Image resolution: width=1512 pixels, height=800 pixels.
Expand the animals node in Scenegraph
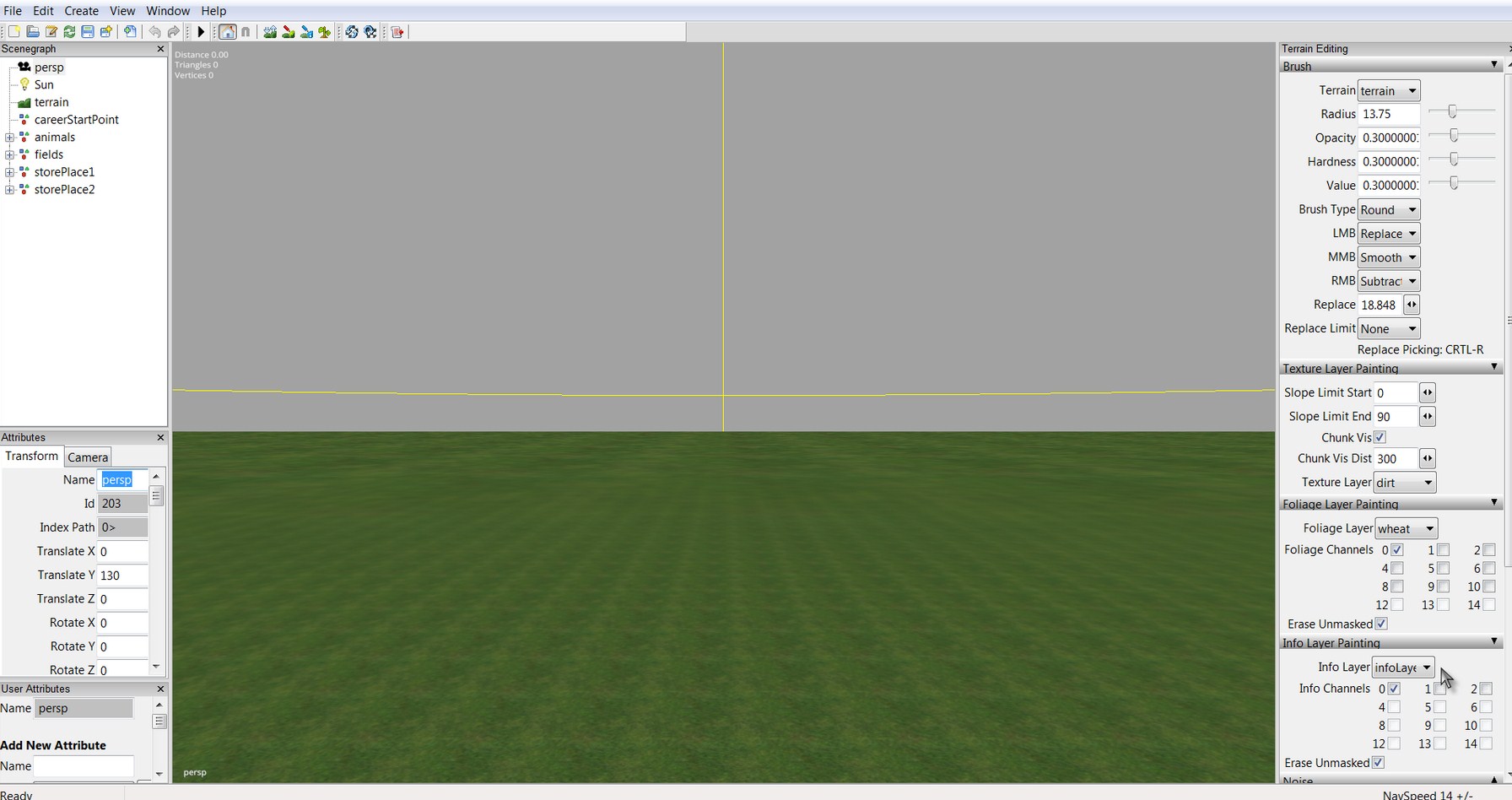click(9, 138)
